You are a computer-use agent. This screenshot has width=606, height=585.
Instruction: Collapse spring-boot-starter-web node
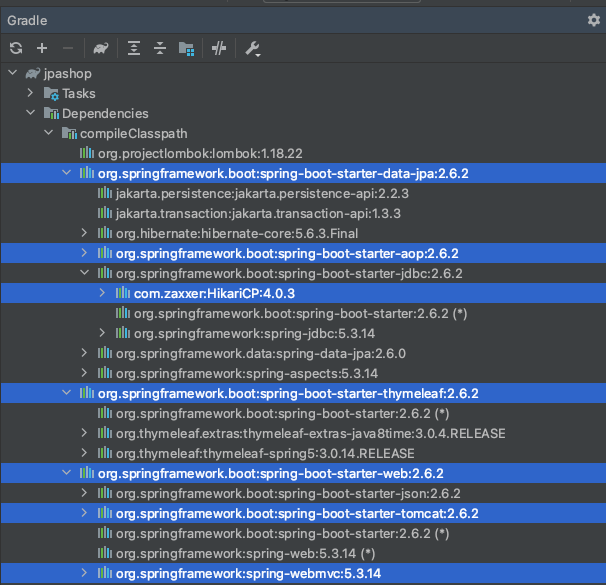coord(66,473)
